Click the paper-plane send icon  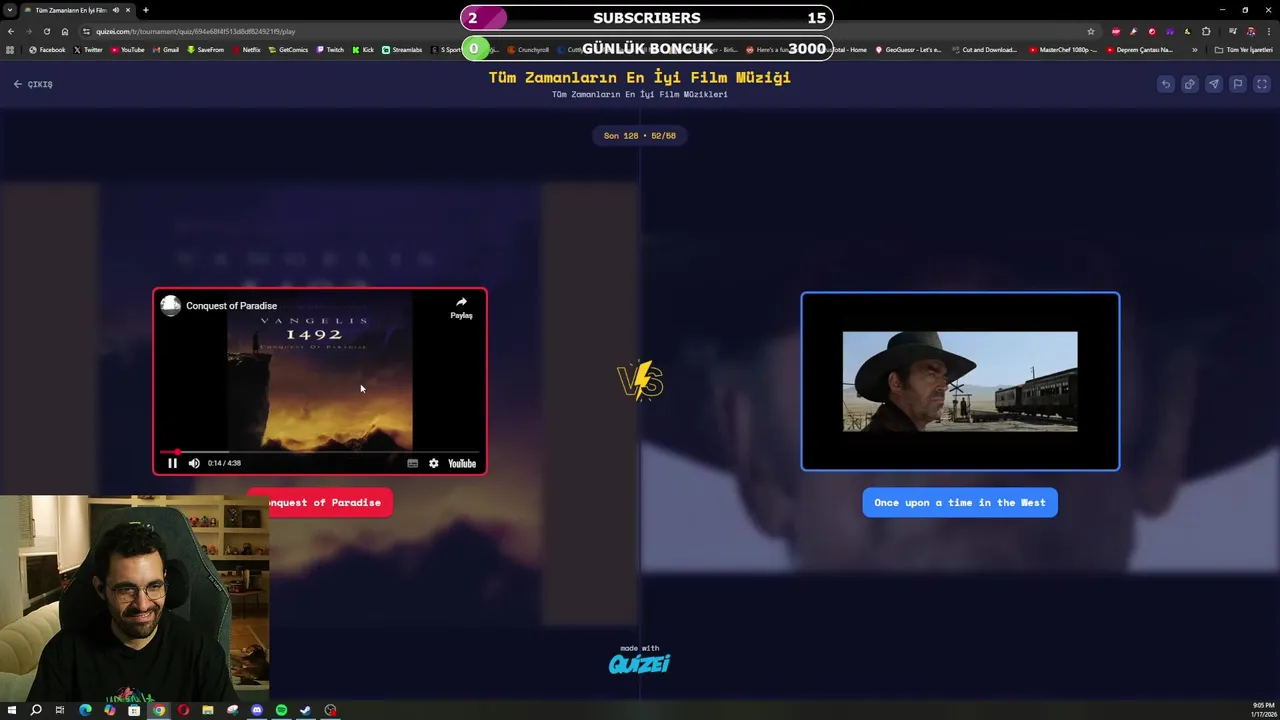(x=1214, y=84)
